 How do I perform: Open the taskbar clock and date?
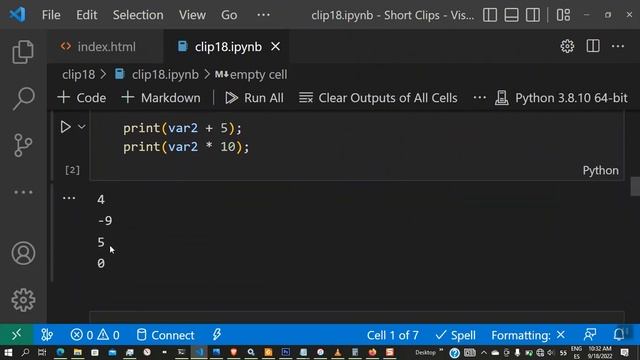coord(600,352)
